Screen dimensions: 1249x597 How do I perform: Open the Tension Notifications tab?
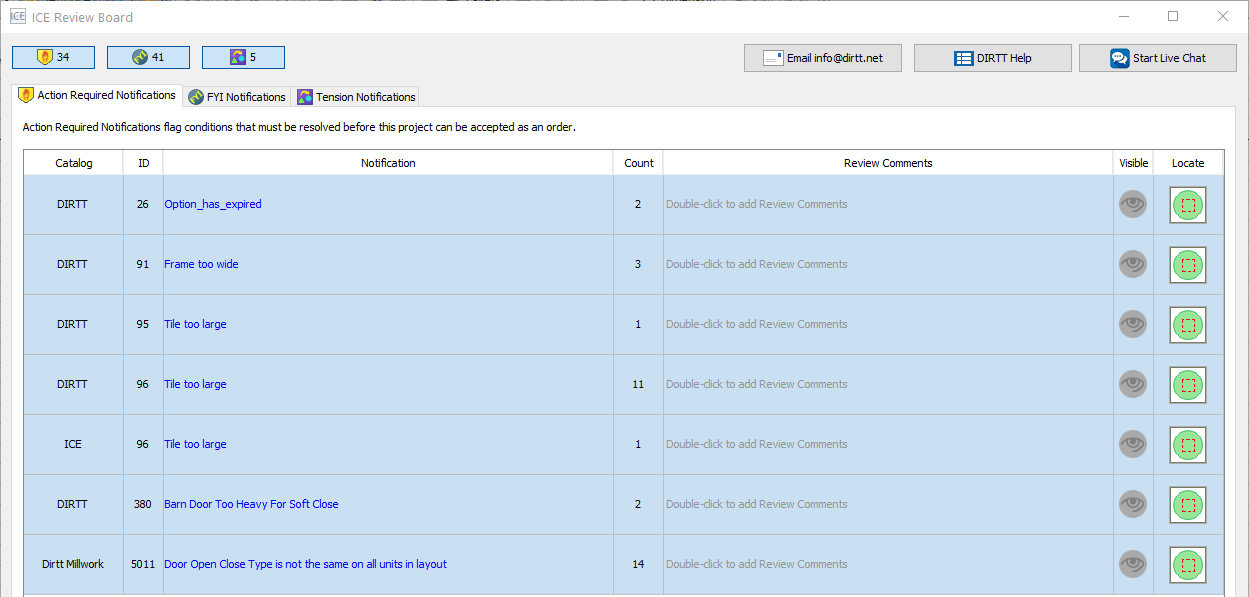point(356,97)
